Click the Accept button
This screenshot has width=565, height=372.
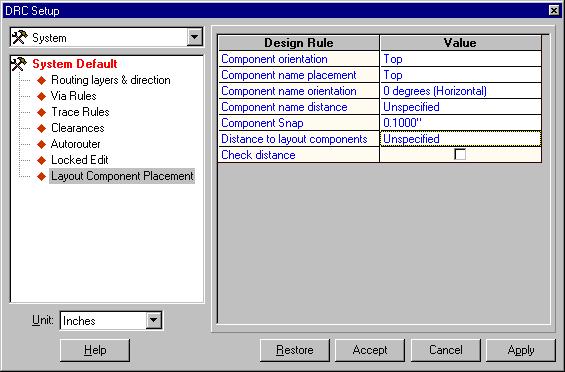370,350
